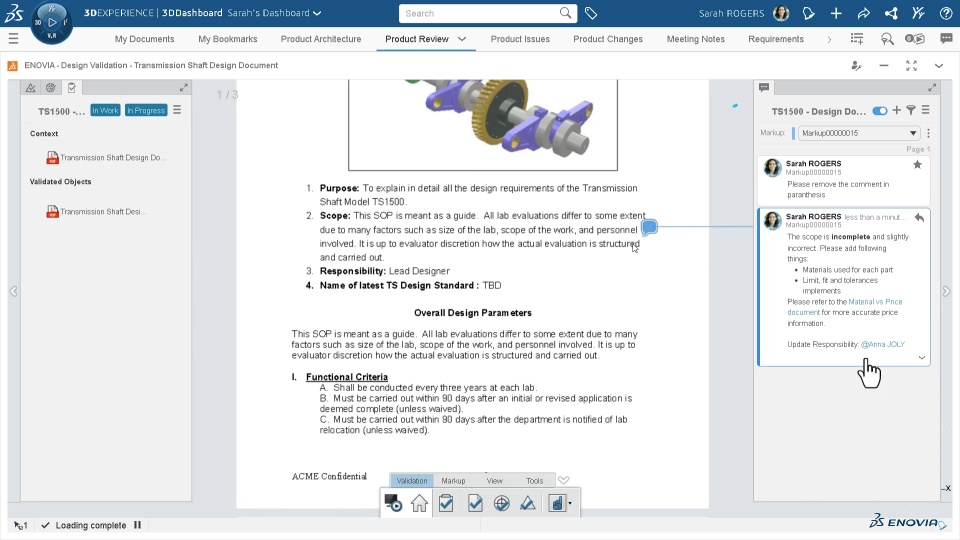Click the home icon in bottom toolbar
Image resolution: width=960 pixels, height=540 pixels.
pos(419,503)
